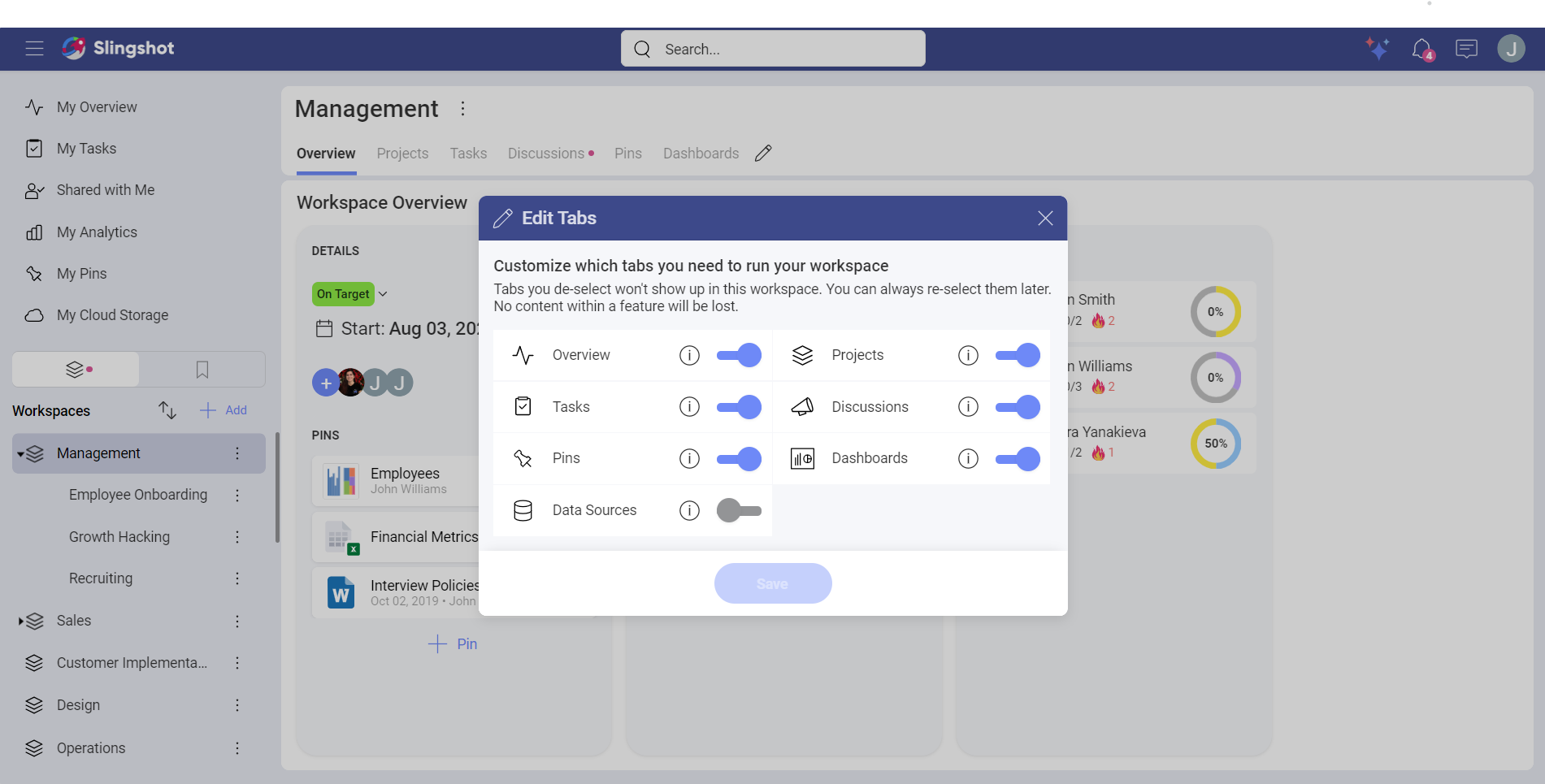1545x784 pixels.
Task: Click the Pin link to add pin
Action: point(453,644)
